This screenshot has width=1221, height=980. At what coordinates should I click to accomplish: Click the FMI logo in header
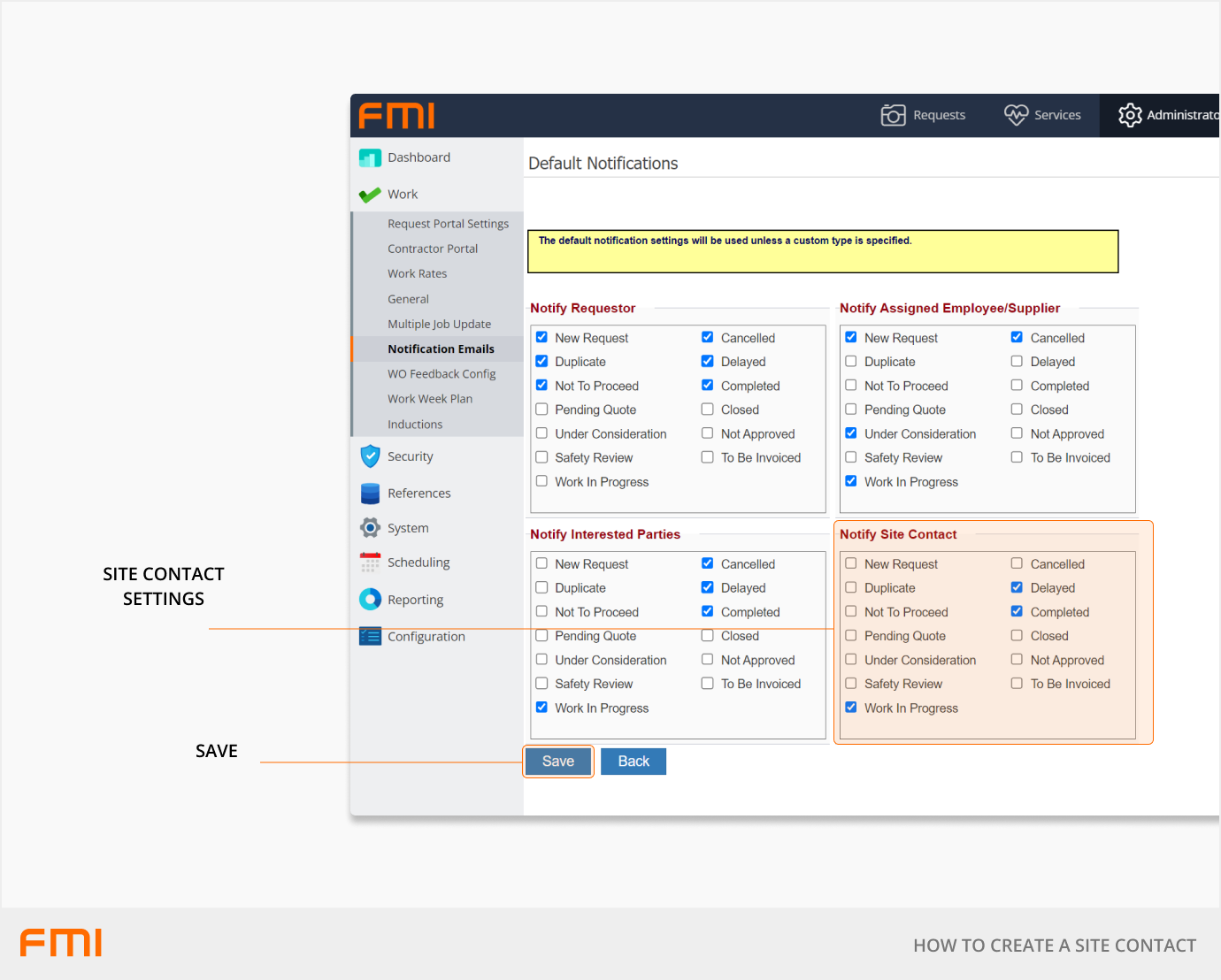(x=396, y=116)
